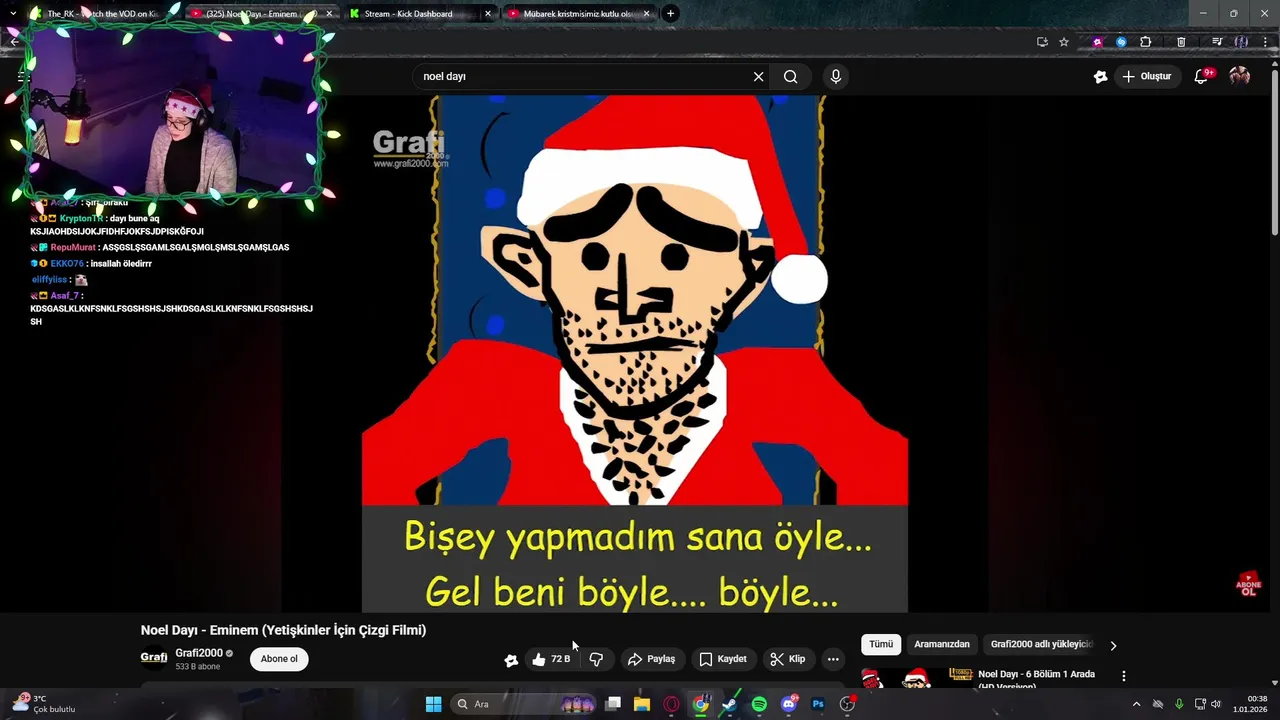Open Discord from taskbar
Screen dimensions: 1280x720
[x=789, y=704]
